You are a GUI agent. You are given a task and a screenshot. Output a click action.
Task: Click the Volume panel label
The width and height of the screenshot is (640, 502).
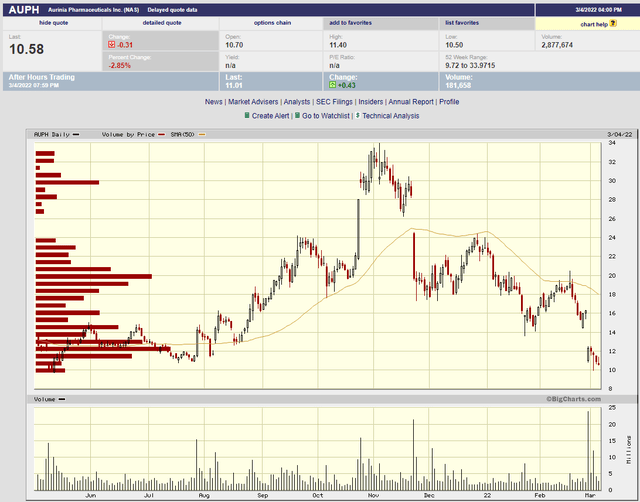point(44,399)
